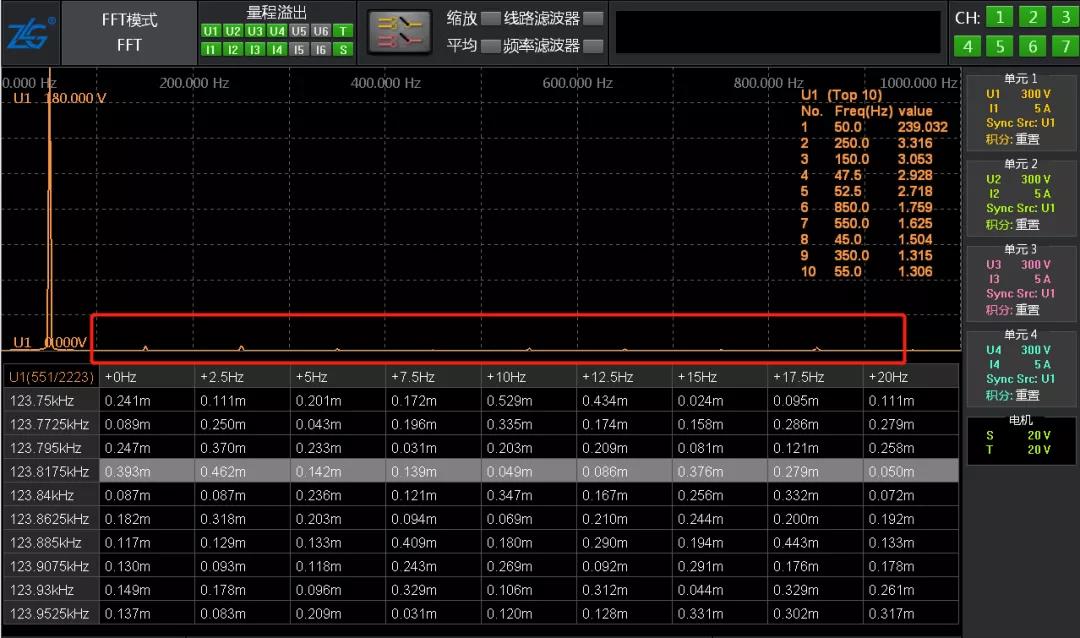Enable the 平均 averaging checkbox
Image resolution: width=1080 pixels, height=638 pixels.
490,45
